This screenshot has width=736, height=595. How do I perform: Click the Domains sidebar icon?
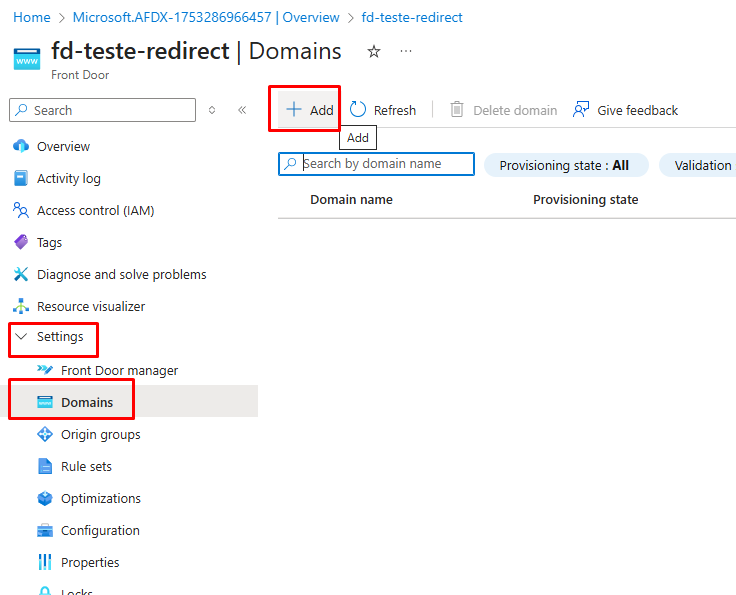[x=45, y=402]
